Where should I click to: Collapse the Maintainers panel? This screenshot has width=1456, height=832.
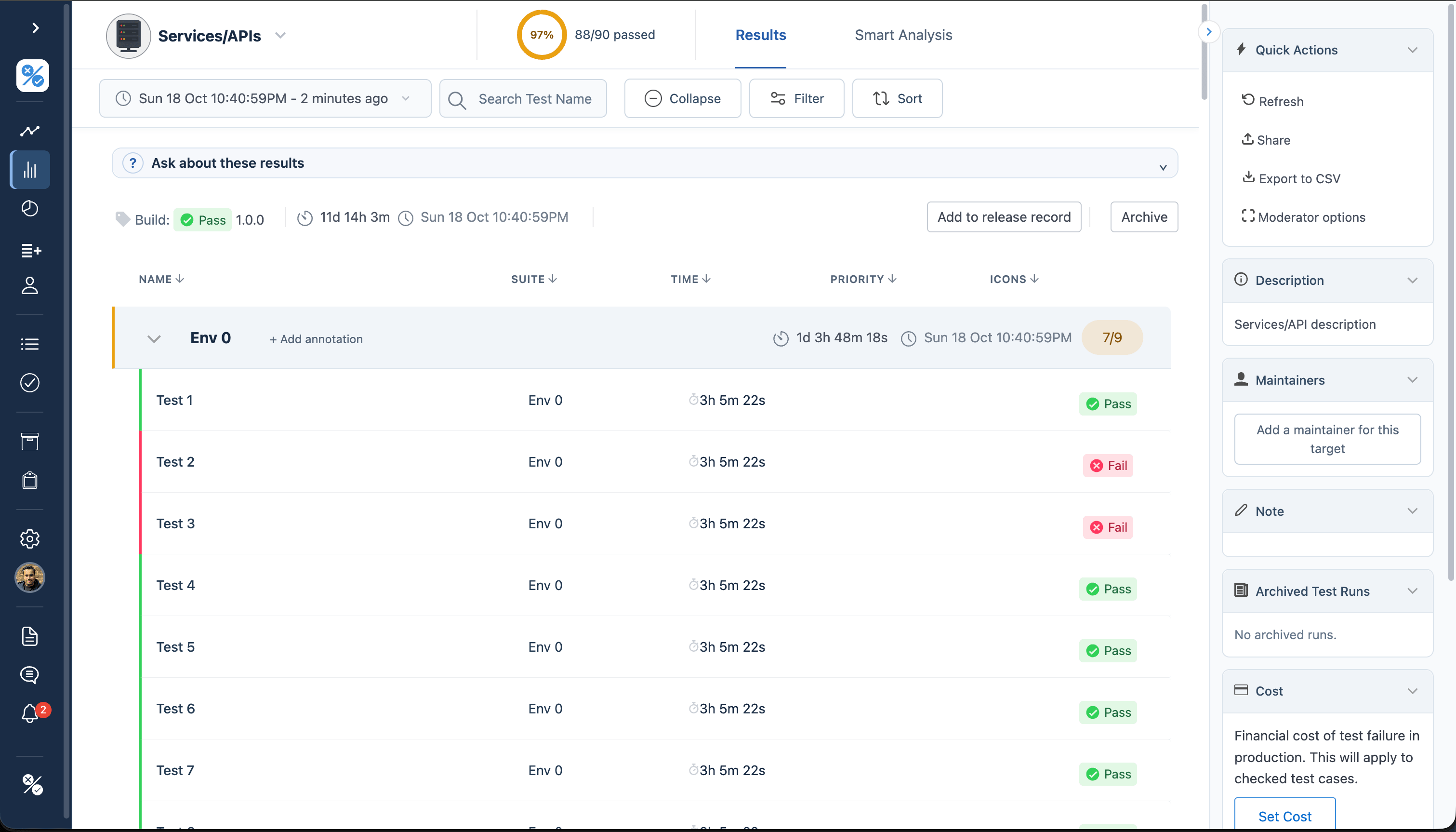(x=1412, y=379)
